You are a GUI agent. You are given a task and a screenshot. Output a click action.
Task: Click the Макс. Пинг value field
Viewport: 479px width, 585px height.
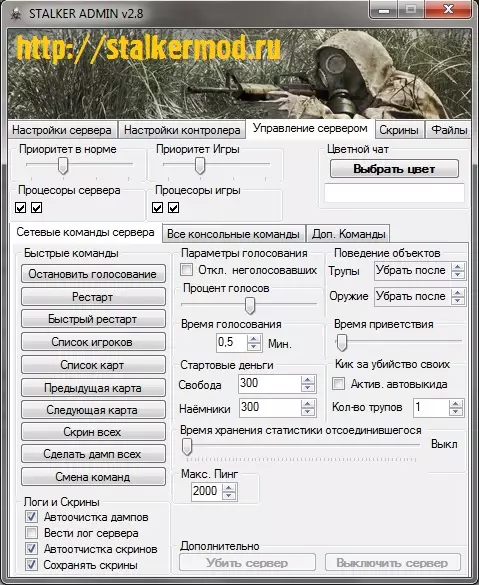206,491
